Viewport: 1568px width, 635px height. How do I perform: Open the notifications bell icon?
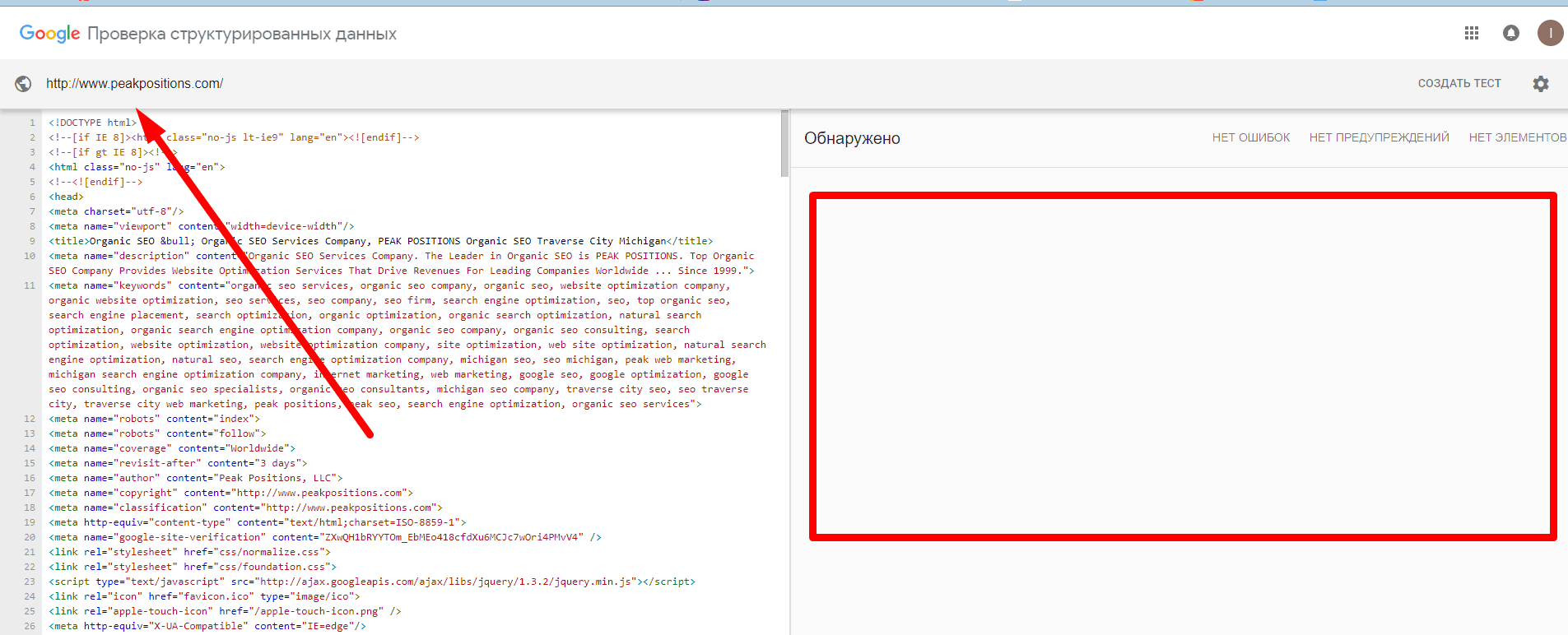[x=1511, y=33]
